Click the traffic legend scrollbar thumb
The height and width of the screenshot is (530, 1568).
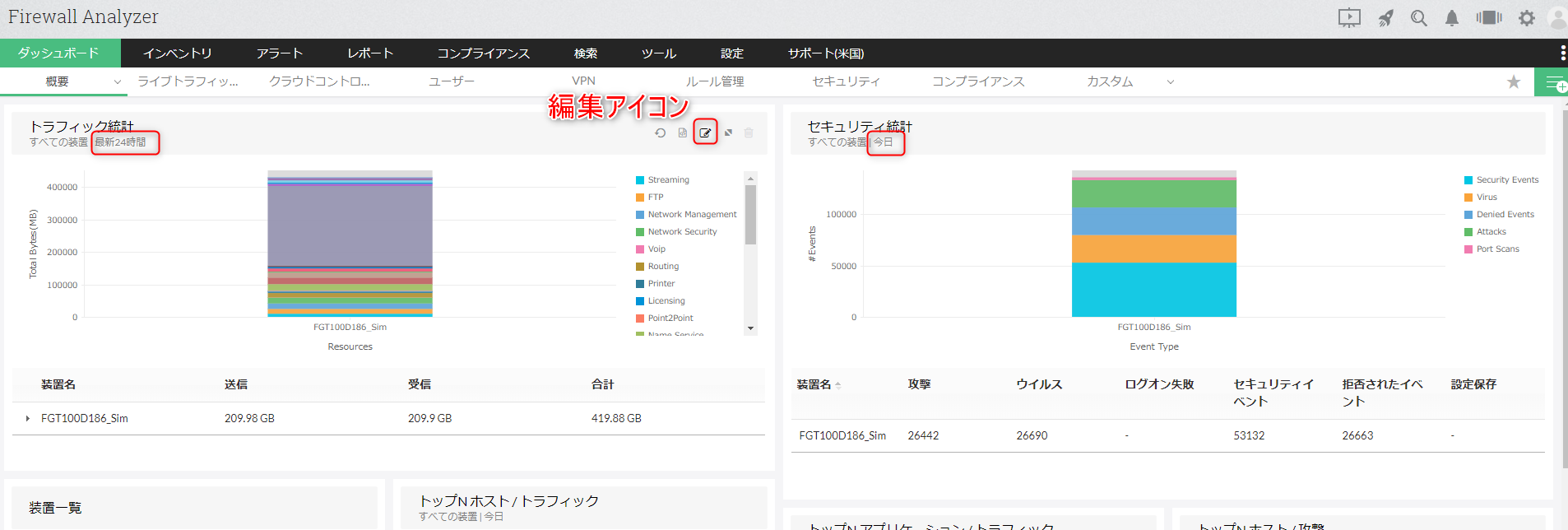click(750, 214)
